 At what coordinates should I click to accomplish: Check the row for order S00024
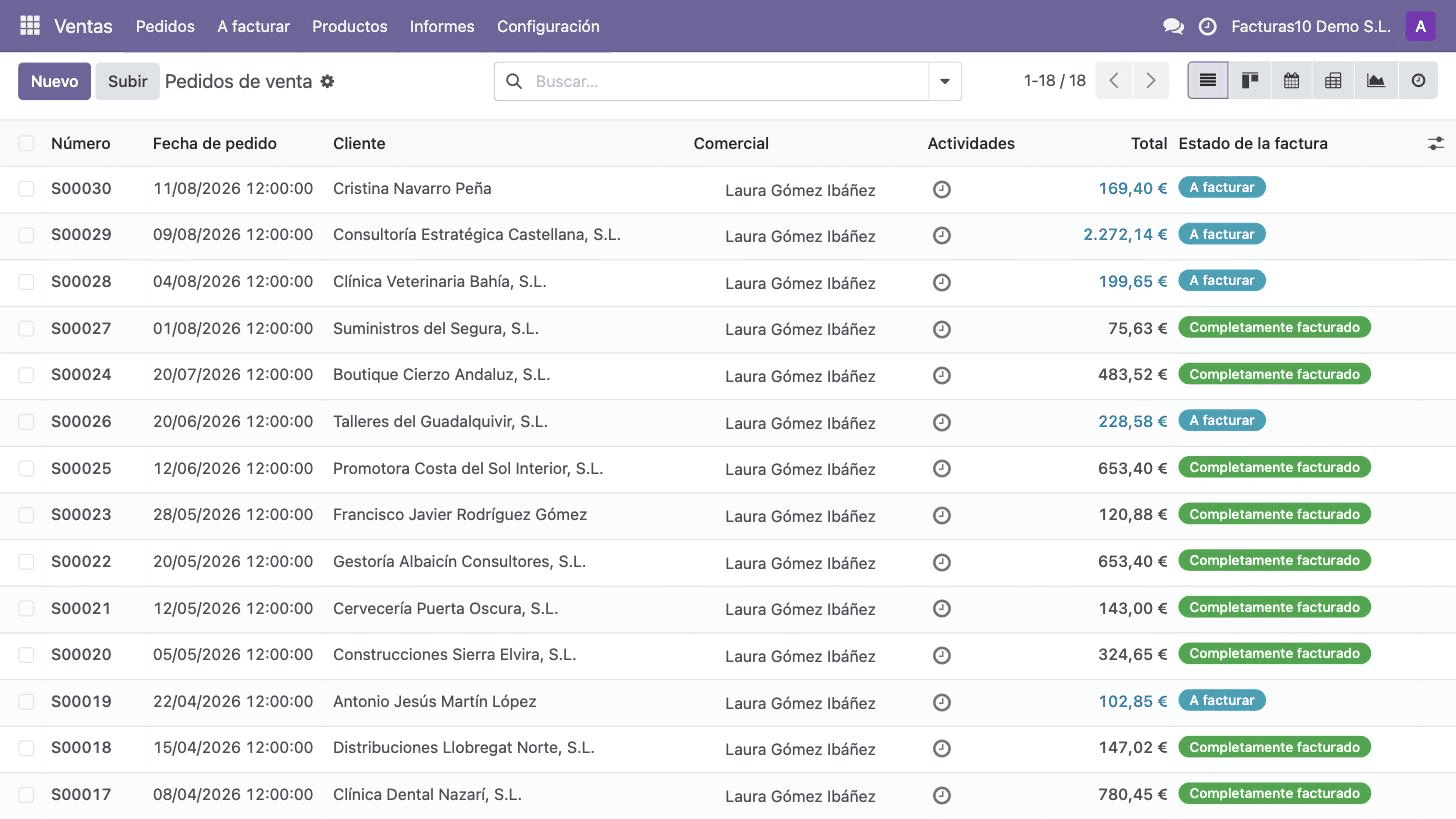[x=26, y=375]
